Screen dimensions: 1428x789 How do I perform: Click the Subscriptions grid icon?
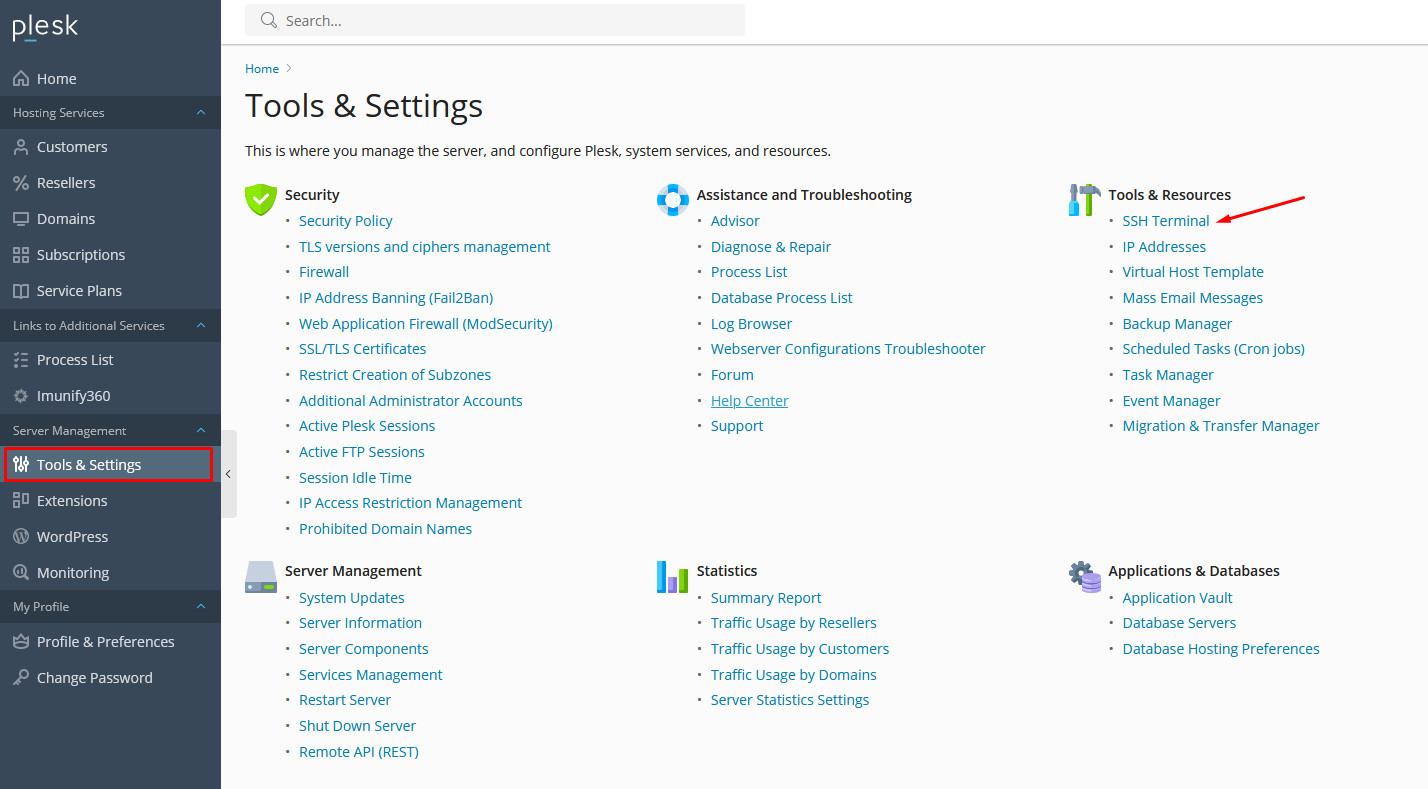[21, 254]
